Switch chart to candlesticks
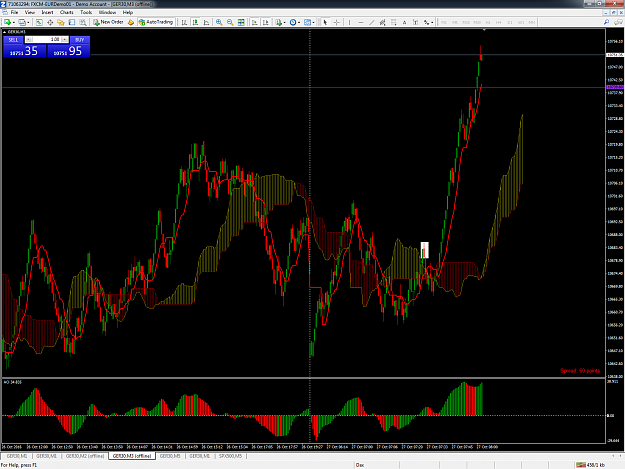 pos(195,22)
